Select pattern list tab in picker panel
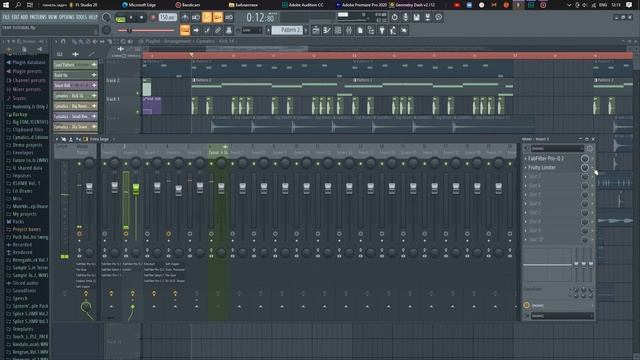The height and width of the screenshot is (360, 640). [60, 54]
